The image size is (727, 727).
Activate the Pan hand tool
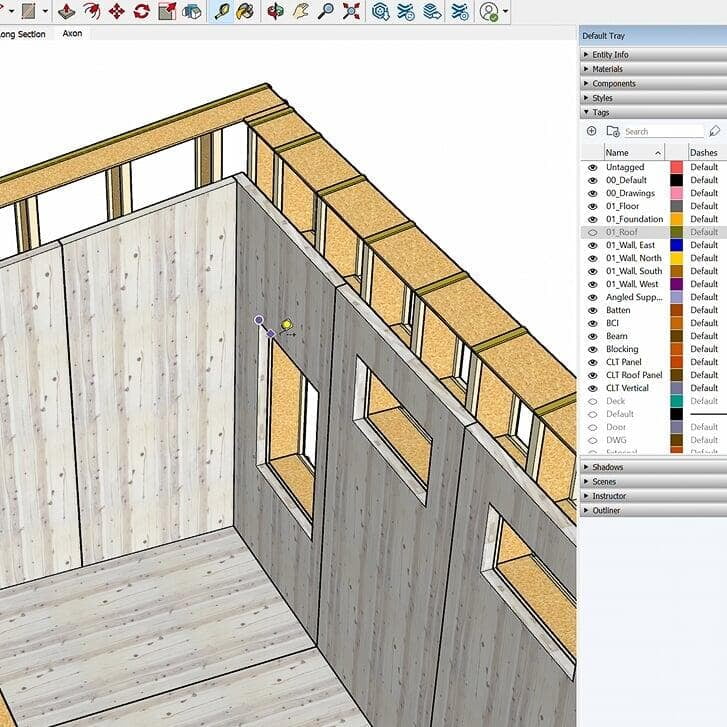point(301,12)
